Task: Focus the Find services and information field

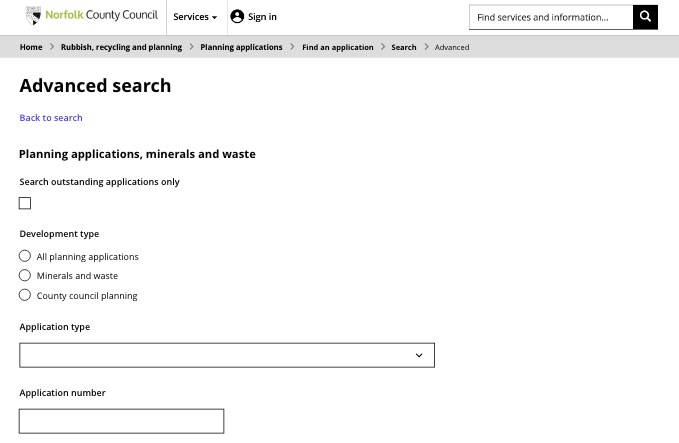Action: [551, 17]
